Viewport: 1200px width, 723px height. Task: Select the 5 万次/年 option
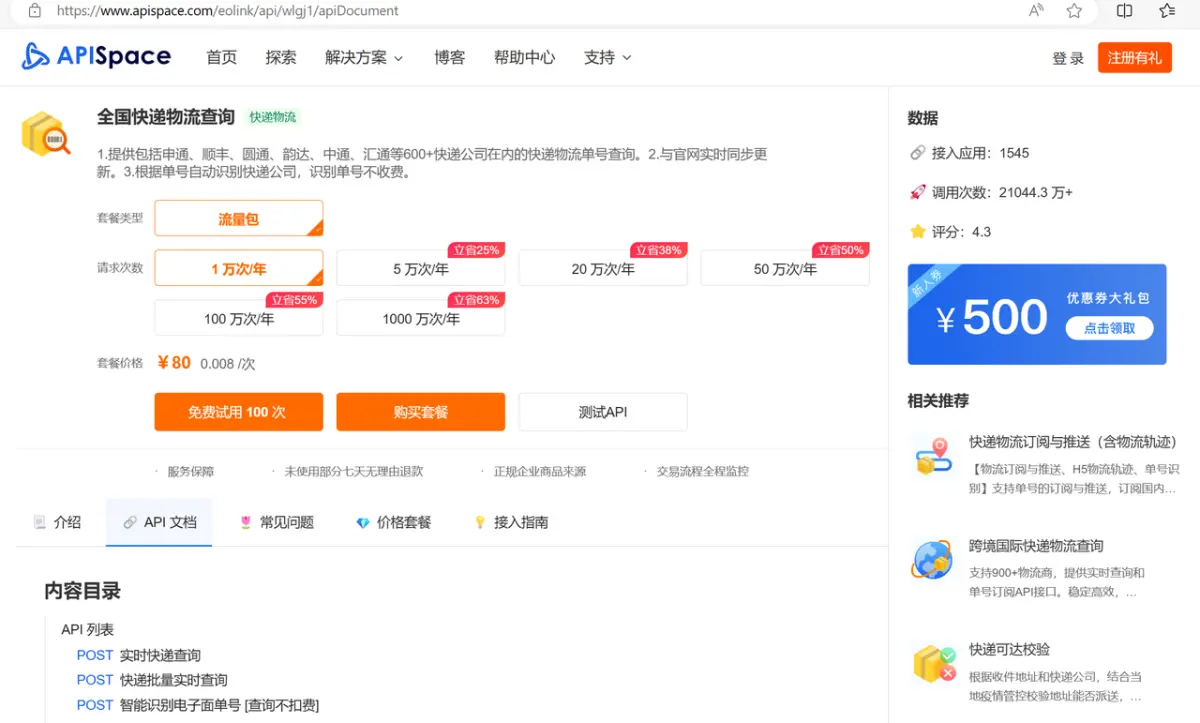click(x=420, y=268)
